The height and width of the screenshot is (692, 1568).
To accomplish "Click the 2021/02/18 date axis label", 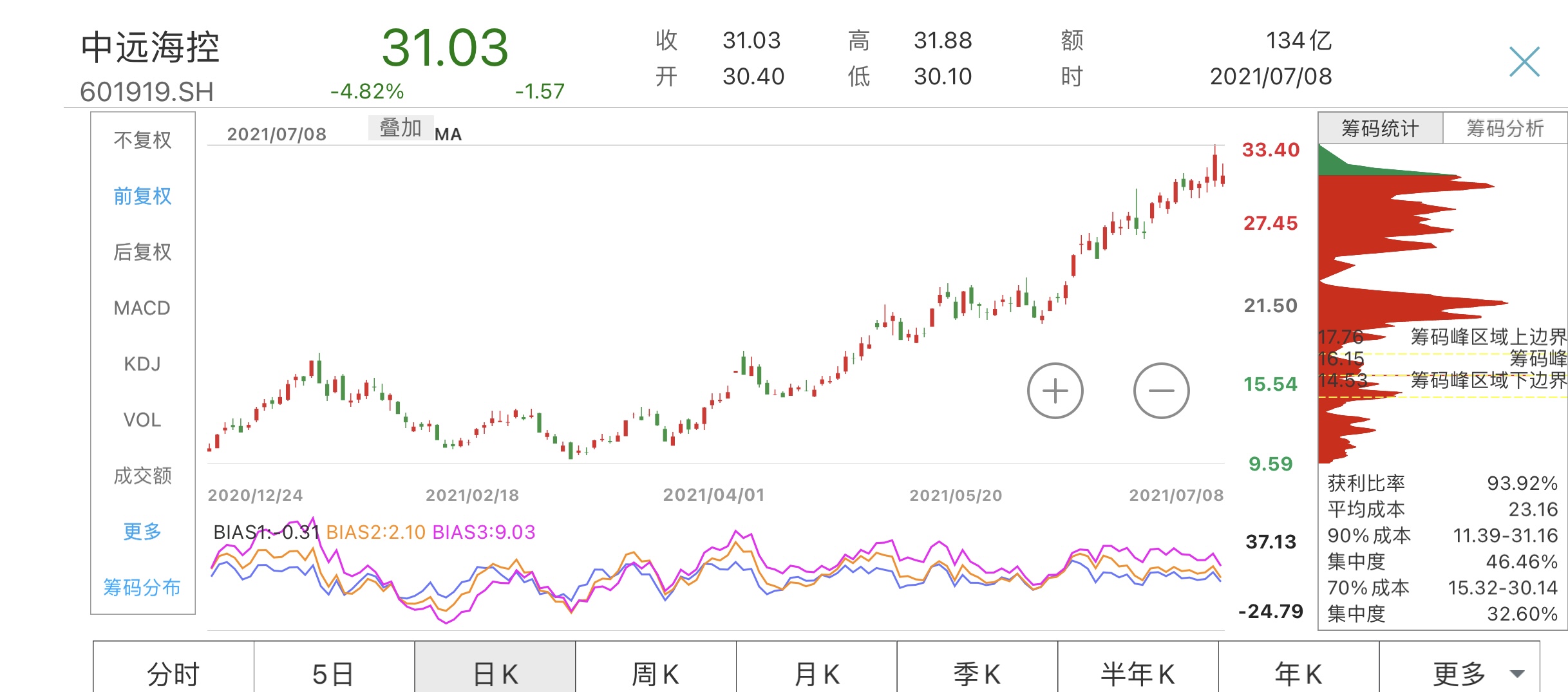I will 472,495.
